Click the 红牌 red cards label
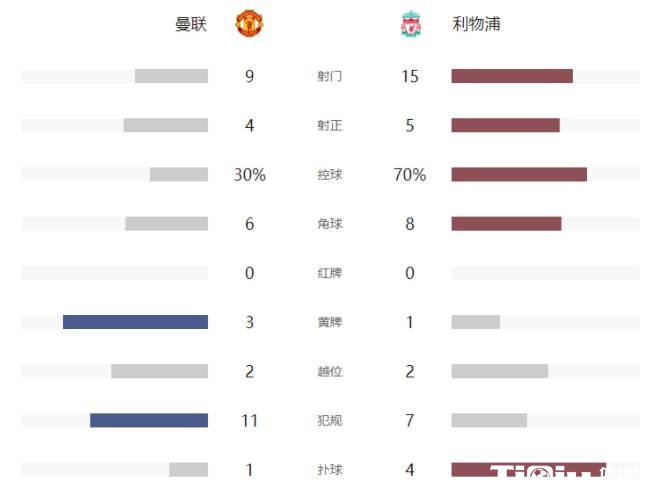The height and width of the screenshot is (498, 657). 329,273
